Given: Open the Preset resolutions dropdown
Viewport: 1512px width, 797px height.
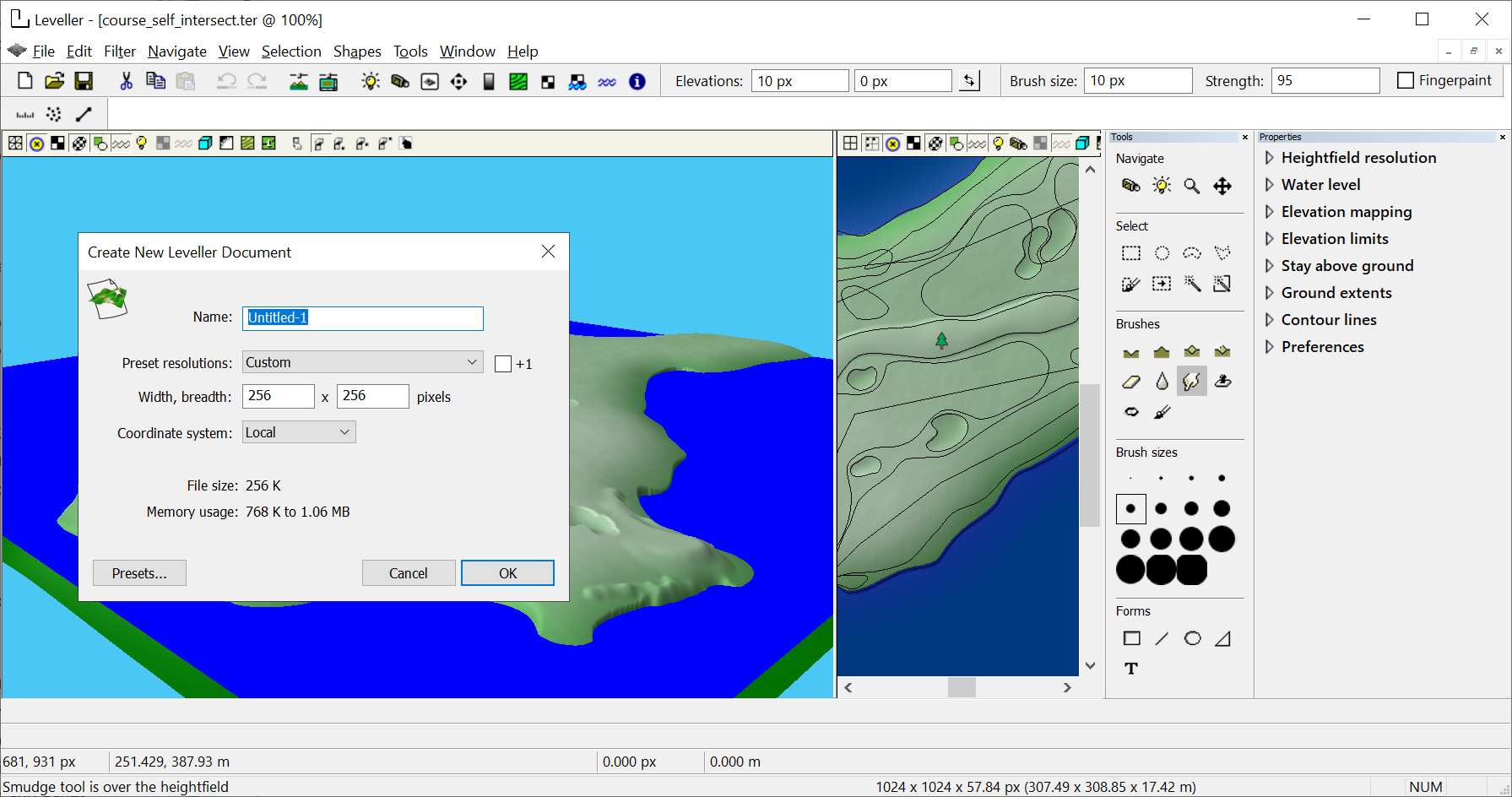Looking at the screenshot, I should 363,362.
